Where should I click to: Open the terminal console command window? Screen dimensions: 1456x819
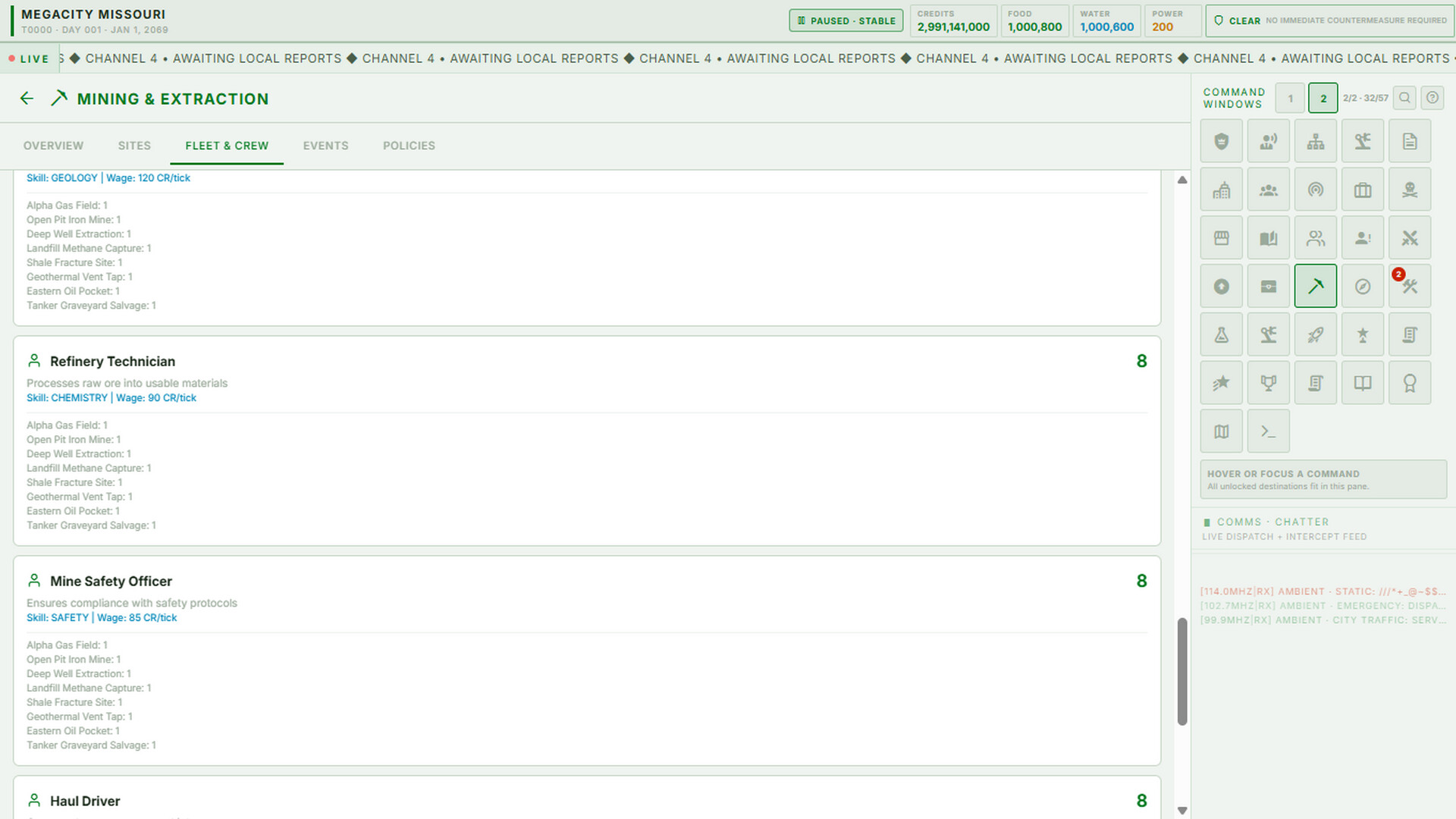click(x=1269, y=431)
